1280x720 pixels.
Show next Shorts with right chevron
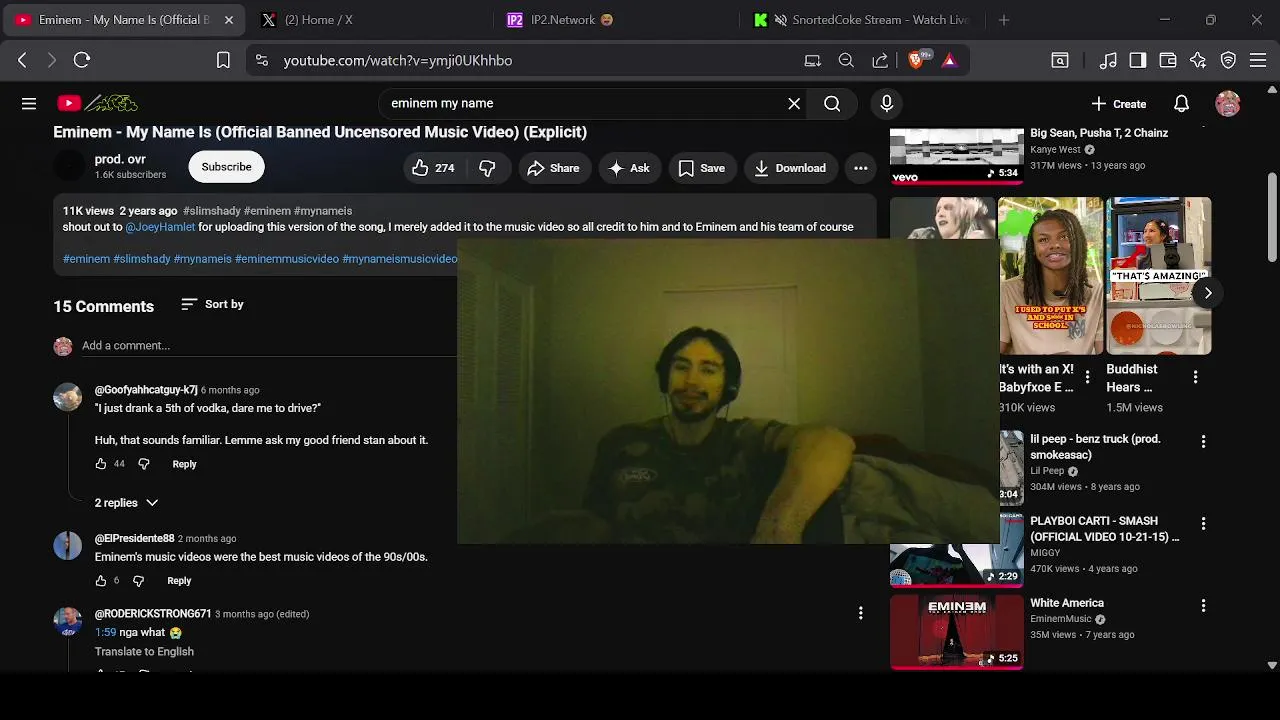coord(1208,293)
